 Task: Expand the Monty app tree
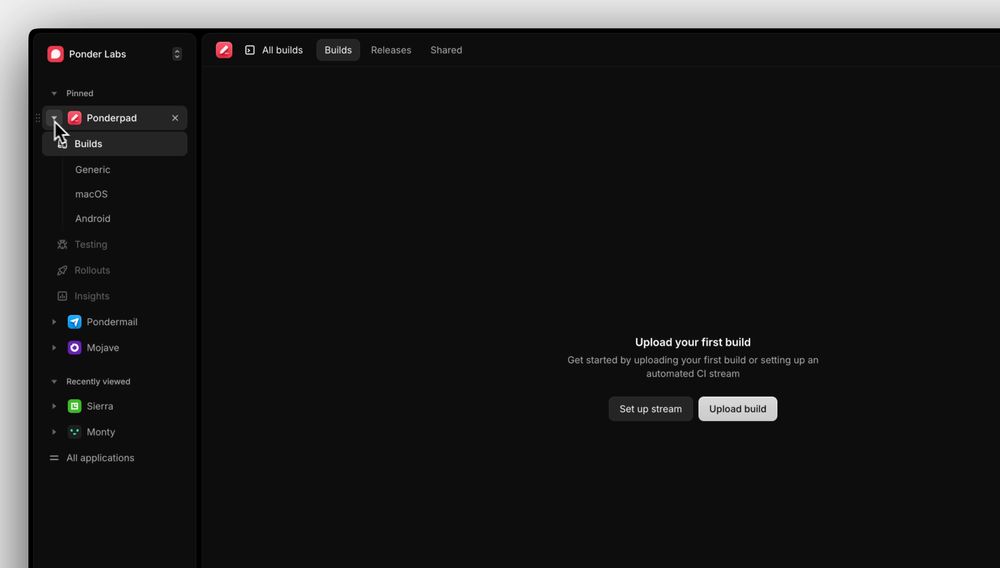[54, 432]
